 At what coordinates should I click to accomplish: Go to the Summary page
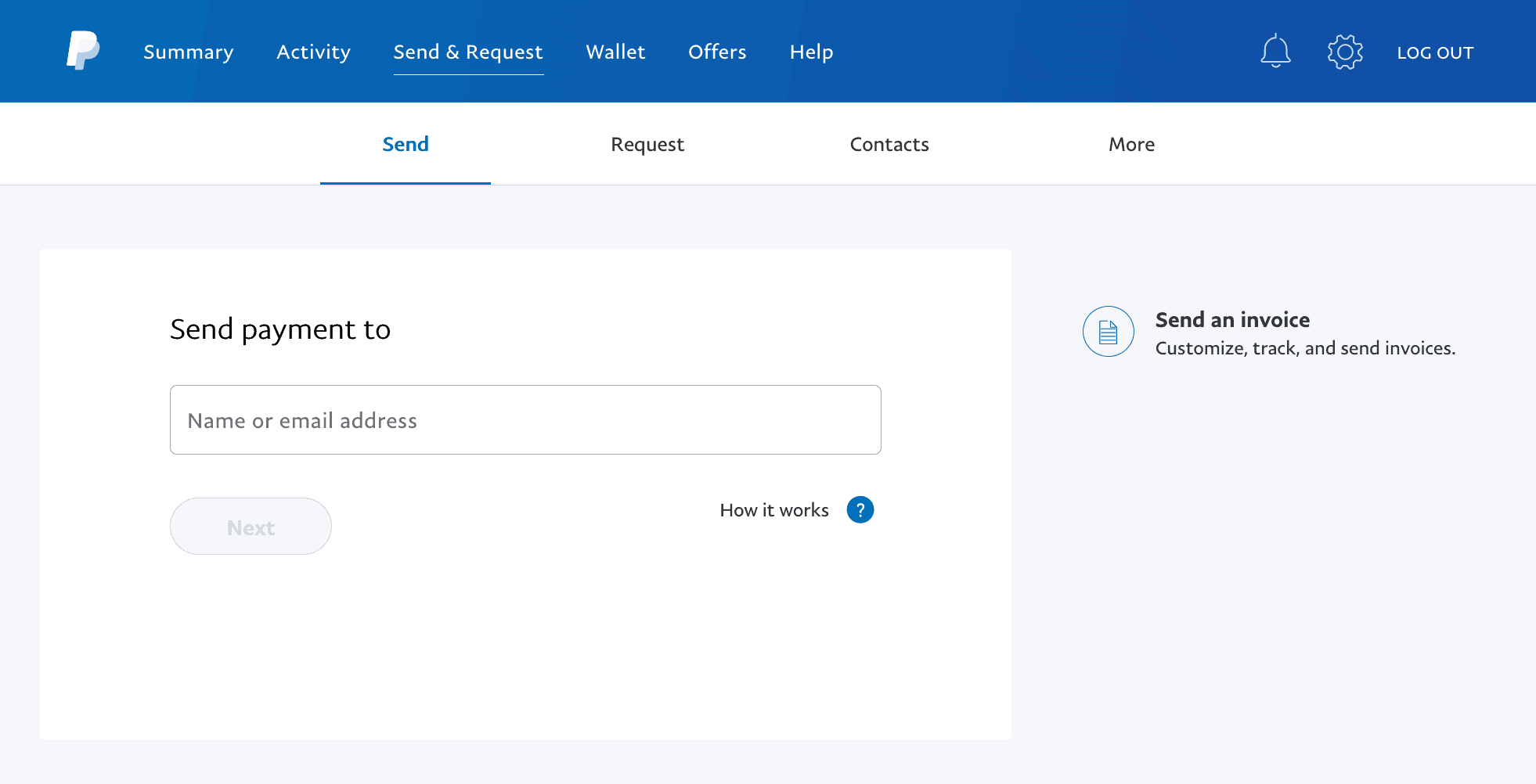[x=188, y=52]
